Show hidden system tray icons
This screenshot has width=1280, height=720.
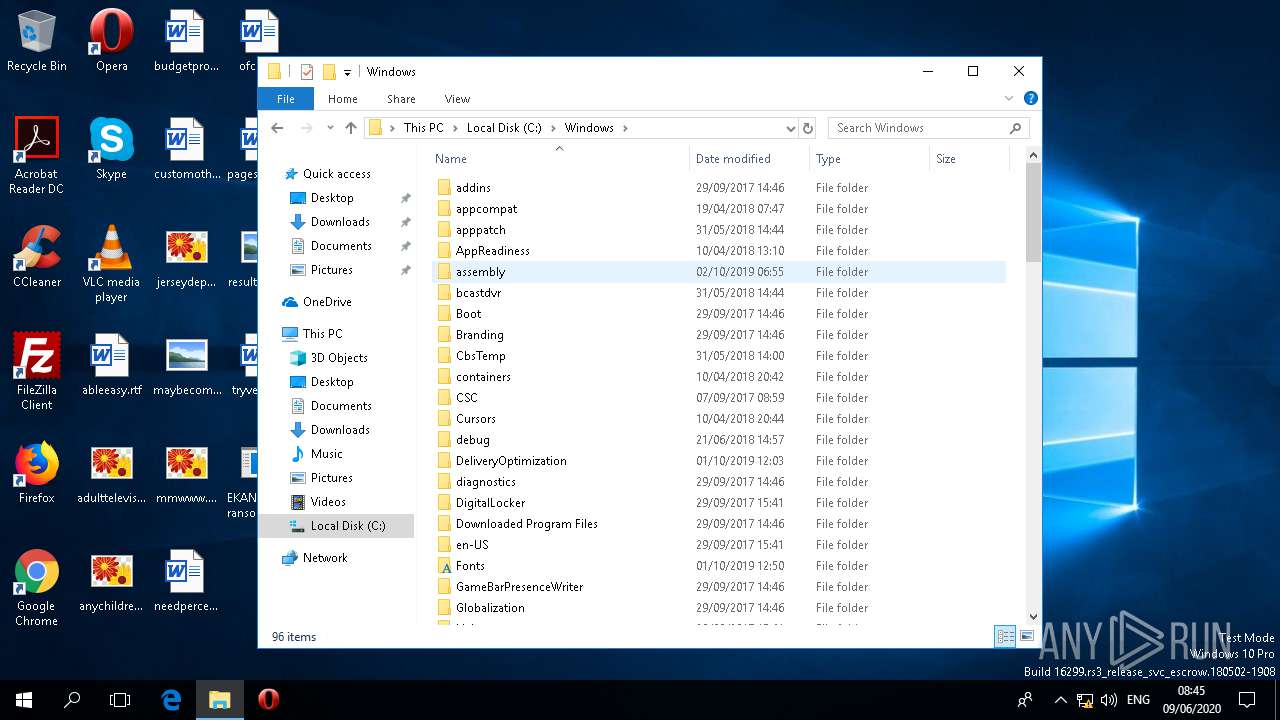coord(1060,700)
